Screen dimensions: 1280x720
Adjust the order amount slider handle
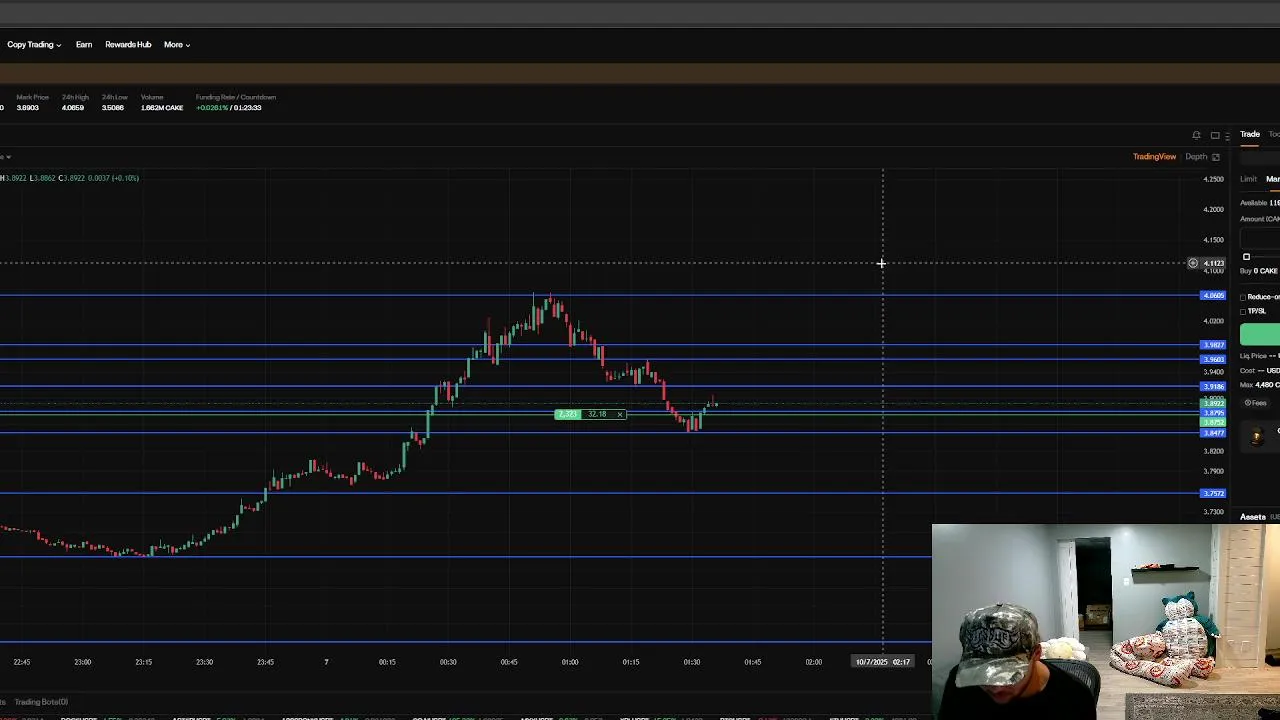[x=1246, y=257]
